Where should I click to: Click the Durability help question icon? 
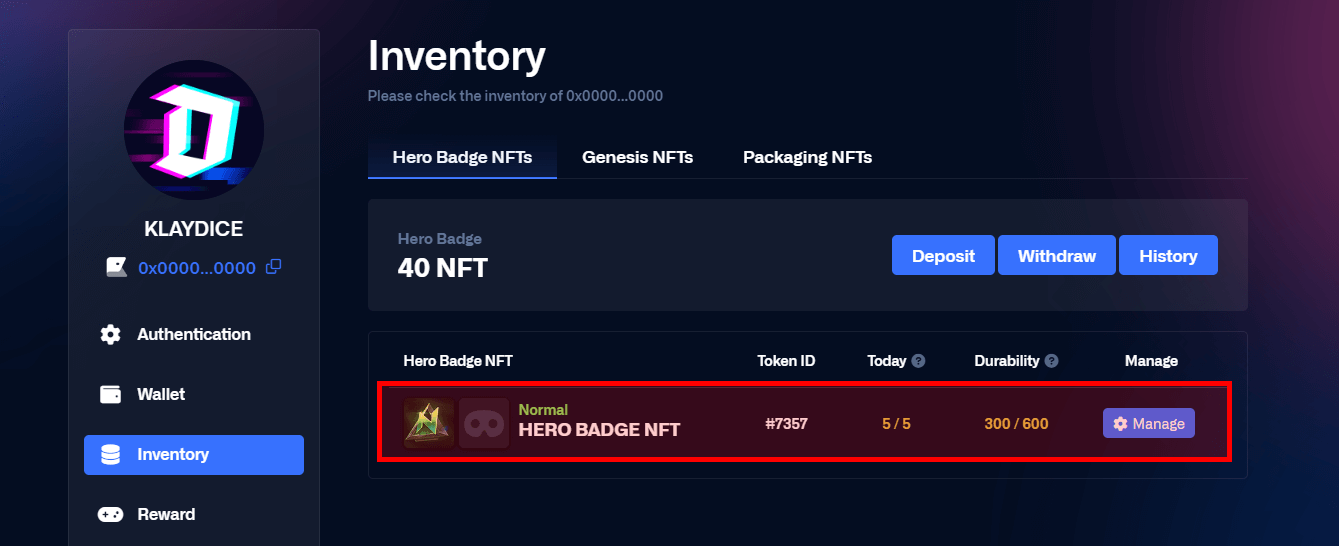(1051, 361)
